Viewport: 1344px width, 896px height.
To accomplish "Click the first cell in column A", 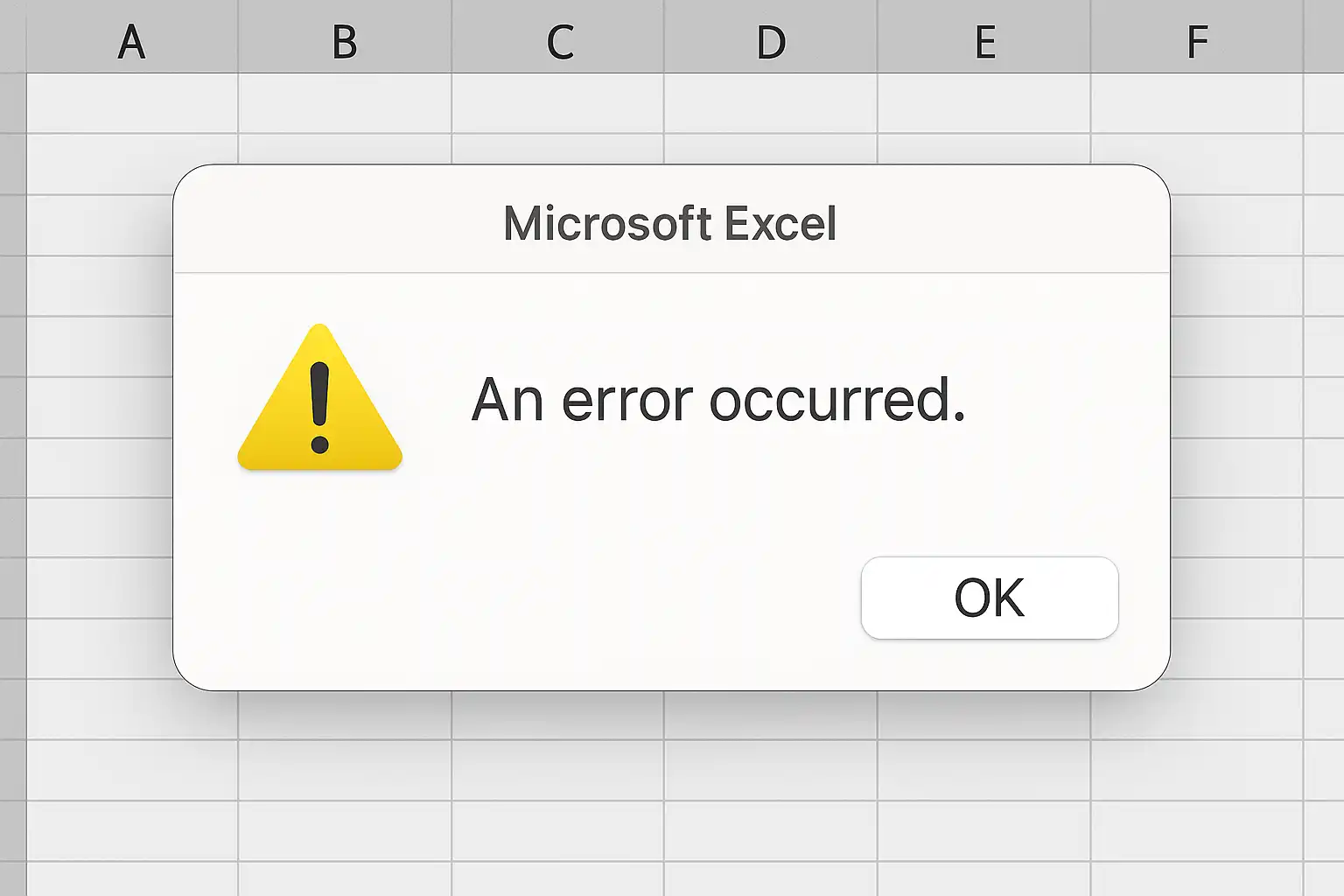I will coord(132,103).
